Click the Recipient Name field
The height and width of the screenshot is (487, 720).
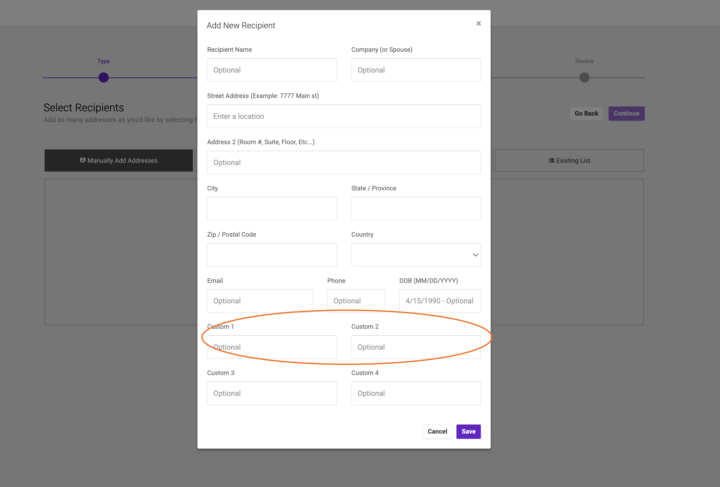tap(272, 70)
